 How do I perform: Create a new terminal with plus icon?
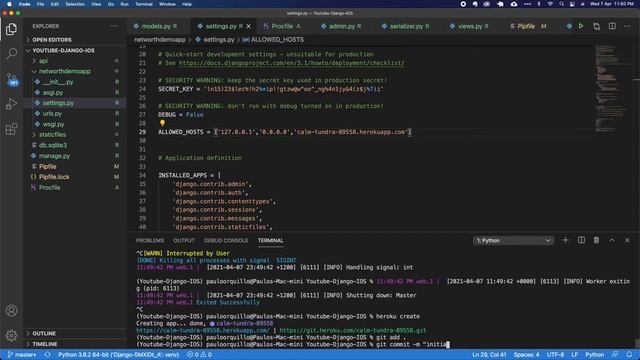click(565, 240)
